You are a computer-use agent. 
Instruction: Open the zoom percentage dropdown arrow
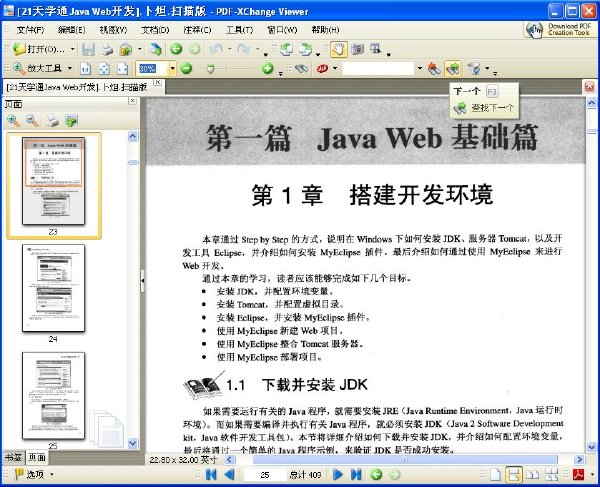(x=172, y=68)
